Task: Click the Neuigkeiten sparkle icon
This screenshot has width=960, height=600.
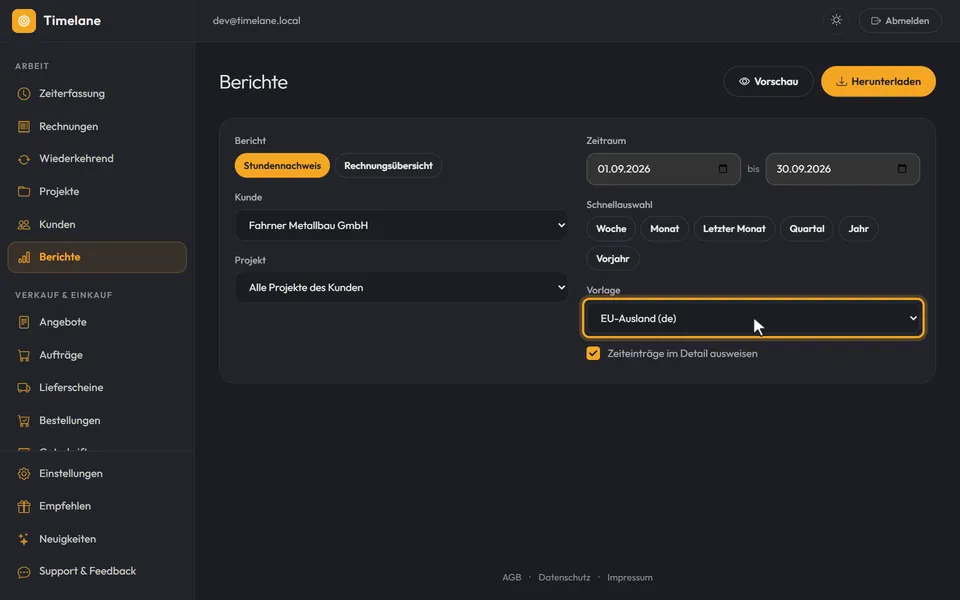Action: (24, 539)
